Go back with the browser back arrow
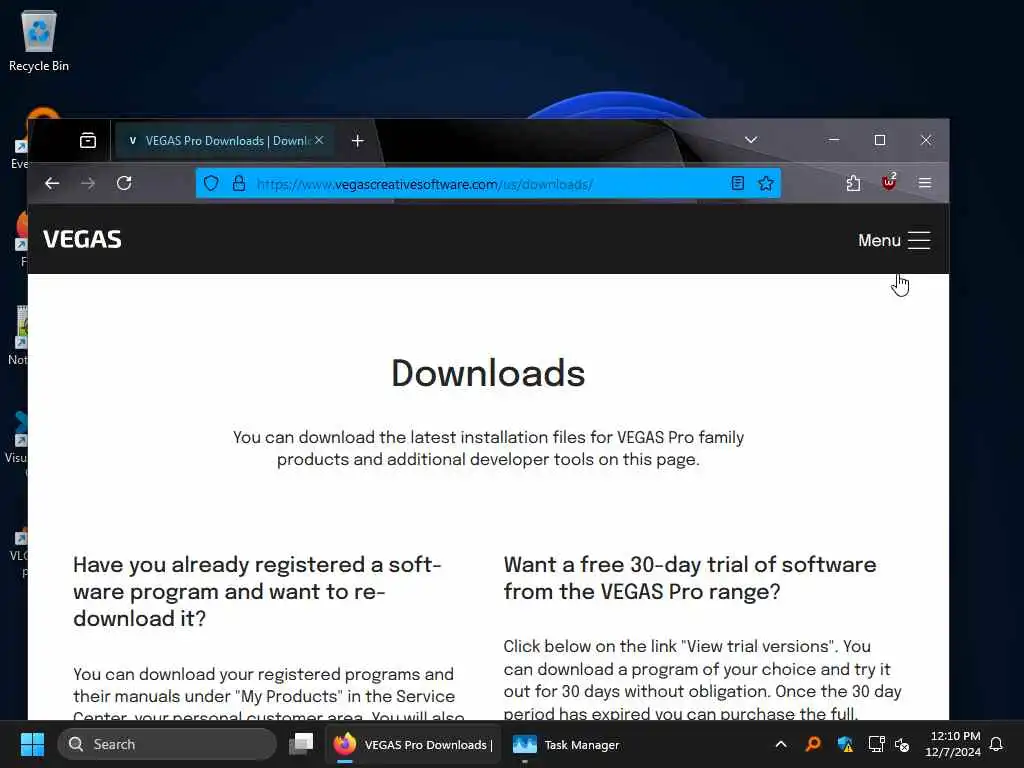Image resolution: width=1024 pixels, height=768 pixels. 52,184
